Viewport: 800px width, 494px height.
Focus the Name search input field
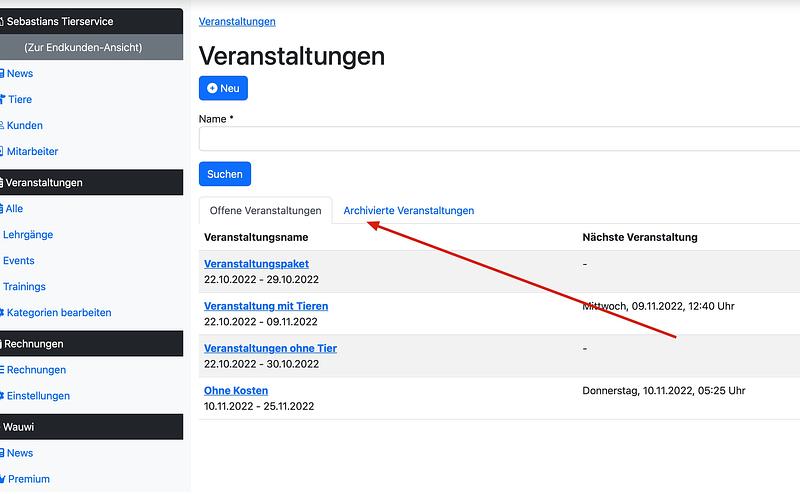coord(500,139)
